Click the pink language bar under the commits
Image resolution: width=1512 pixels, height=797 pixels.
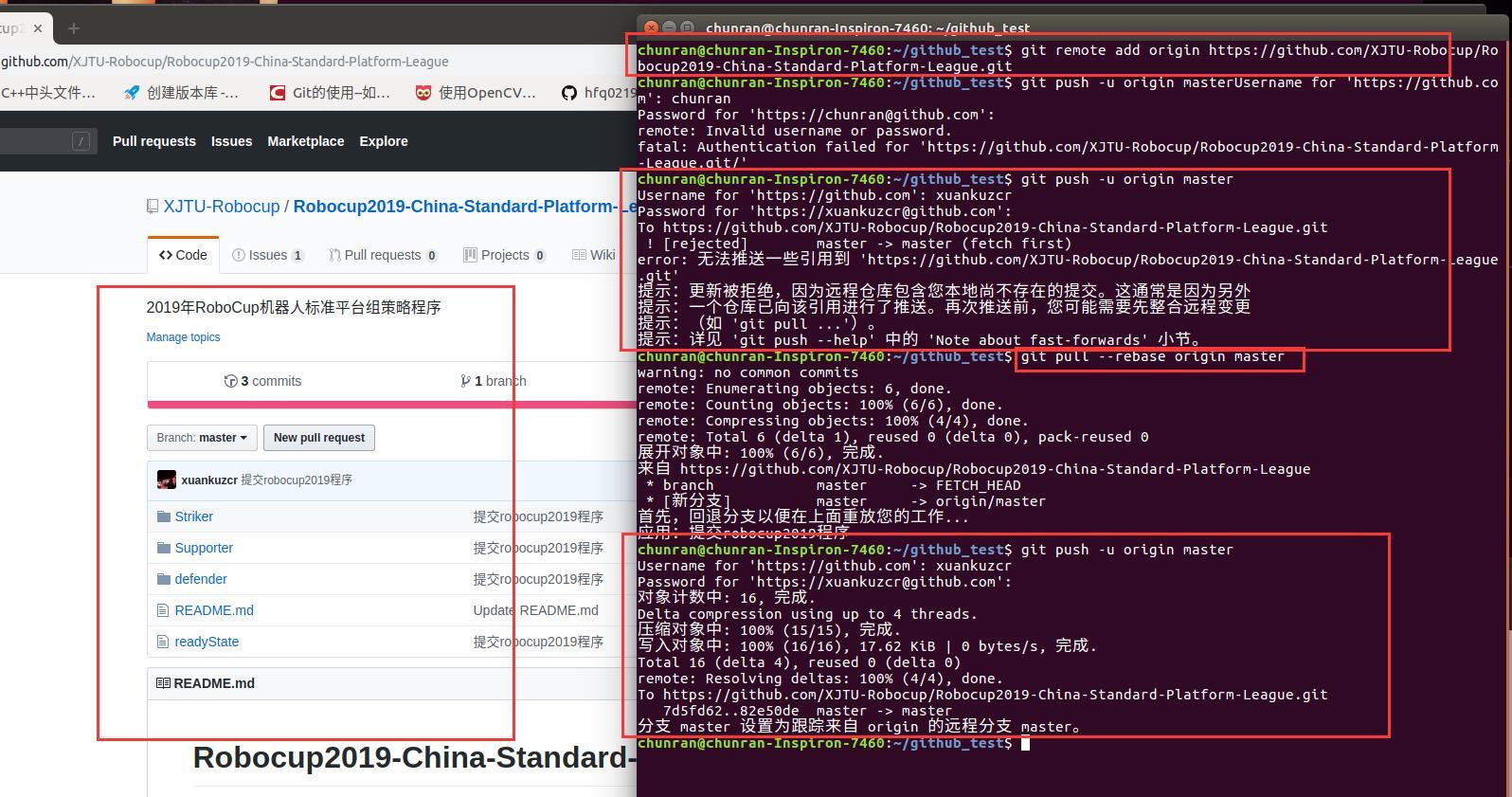[x=391, y=405]
